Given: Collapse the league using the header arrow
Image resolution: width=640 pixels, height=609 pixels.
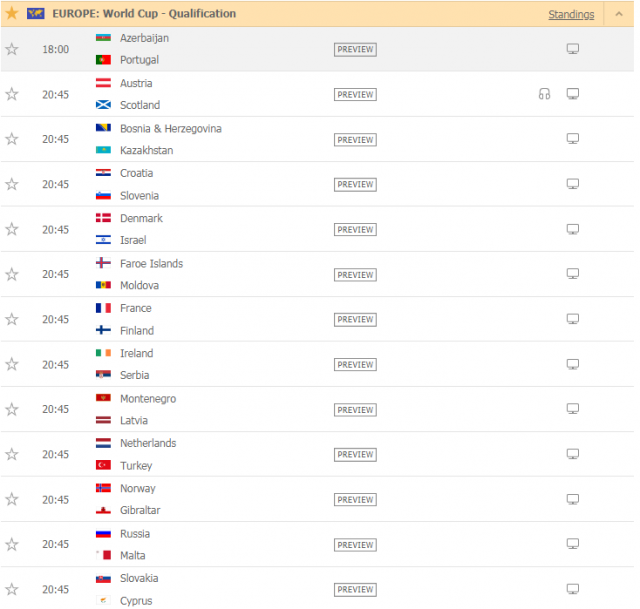Looking at the screenshot, I should tap(617, 14).
